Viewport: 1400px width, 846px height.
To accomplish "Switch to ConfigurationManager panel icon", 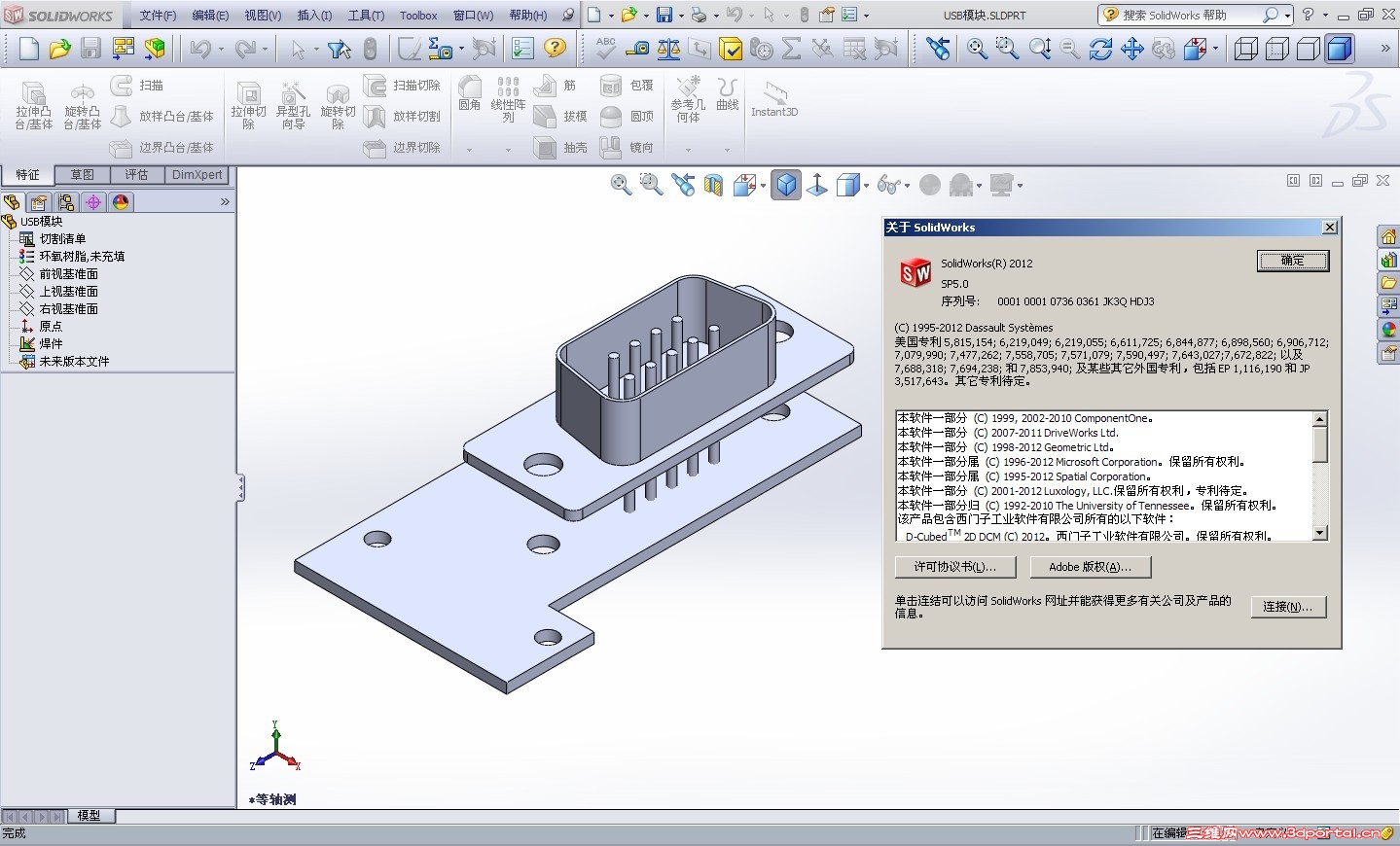I will tap(66, 202).
